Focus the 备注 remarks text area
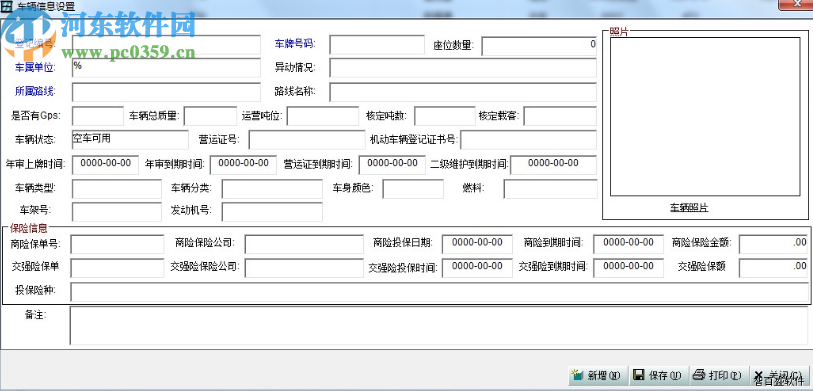The width and height of the screenshot is (813, 391). (x=440, y=326)
